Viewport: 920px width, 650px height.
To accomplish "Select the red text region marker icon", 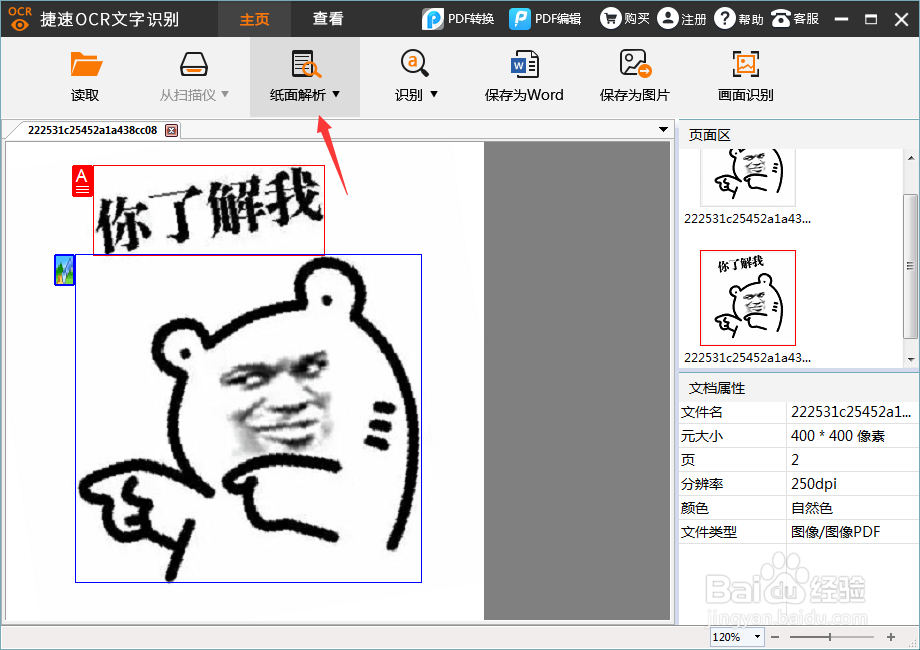I will click(x=82, y=182).
